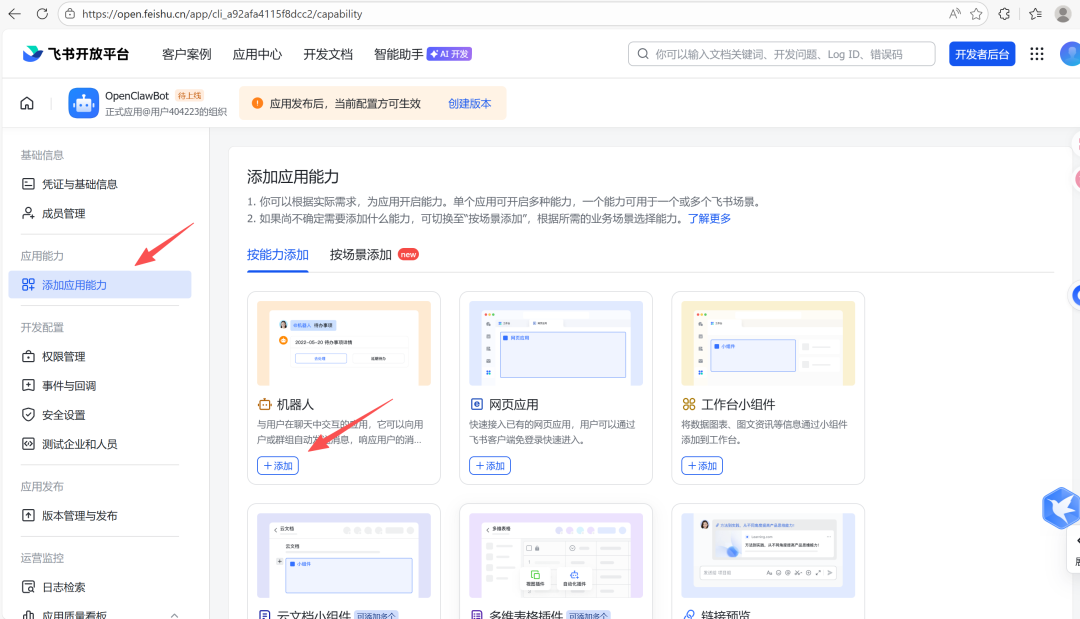This screenshot has width=1080, height=619.
Task: Select the 按能力添加 tab
Action: (278, 255)
